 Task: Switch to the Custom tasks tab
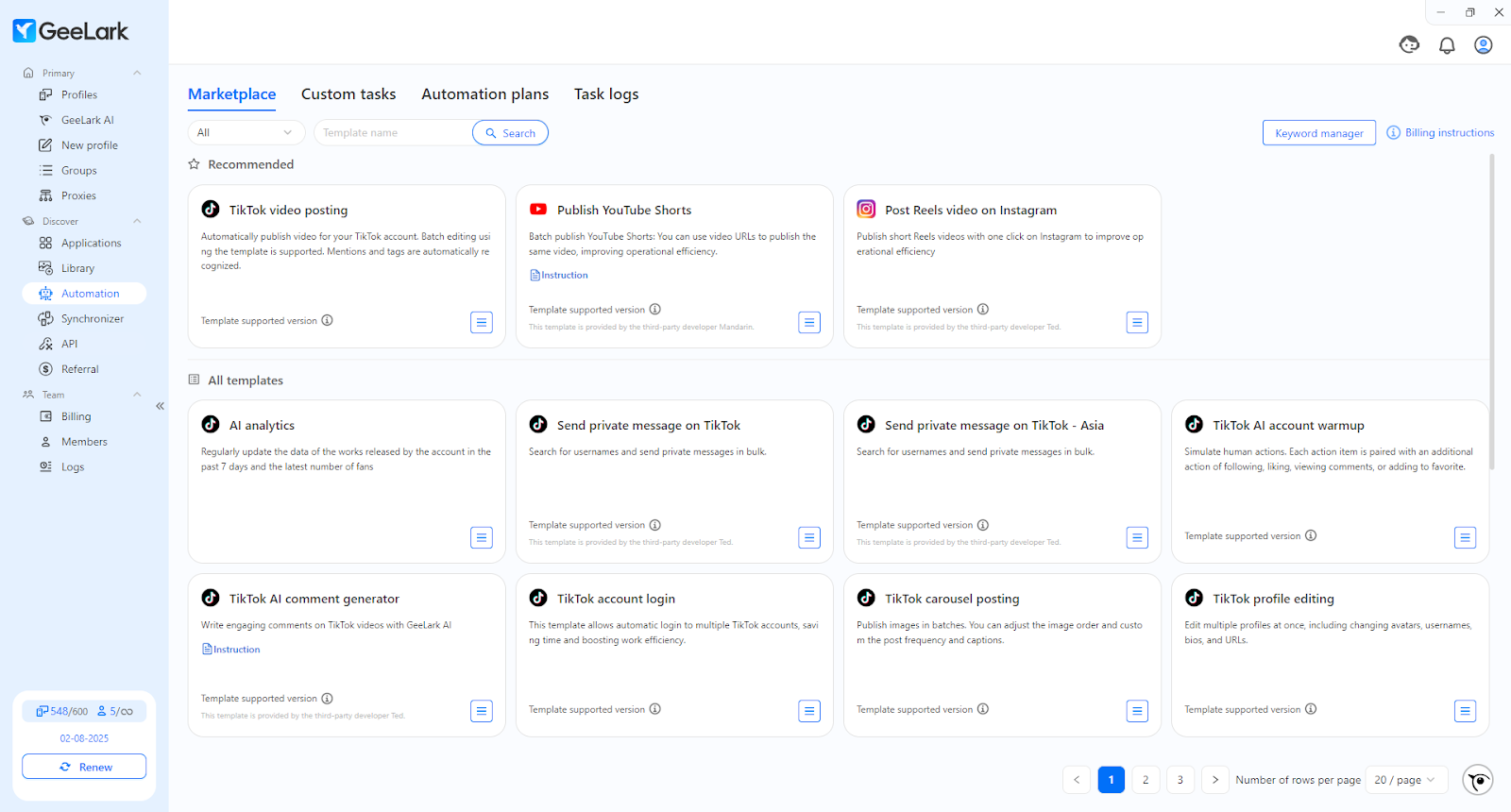coord(348,94)
